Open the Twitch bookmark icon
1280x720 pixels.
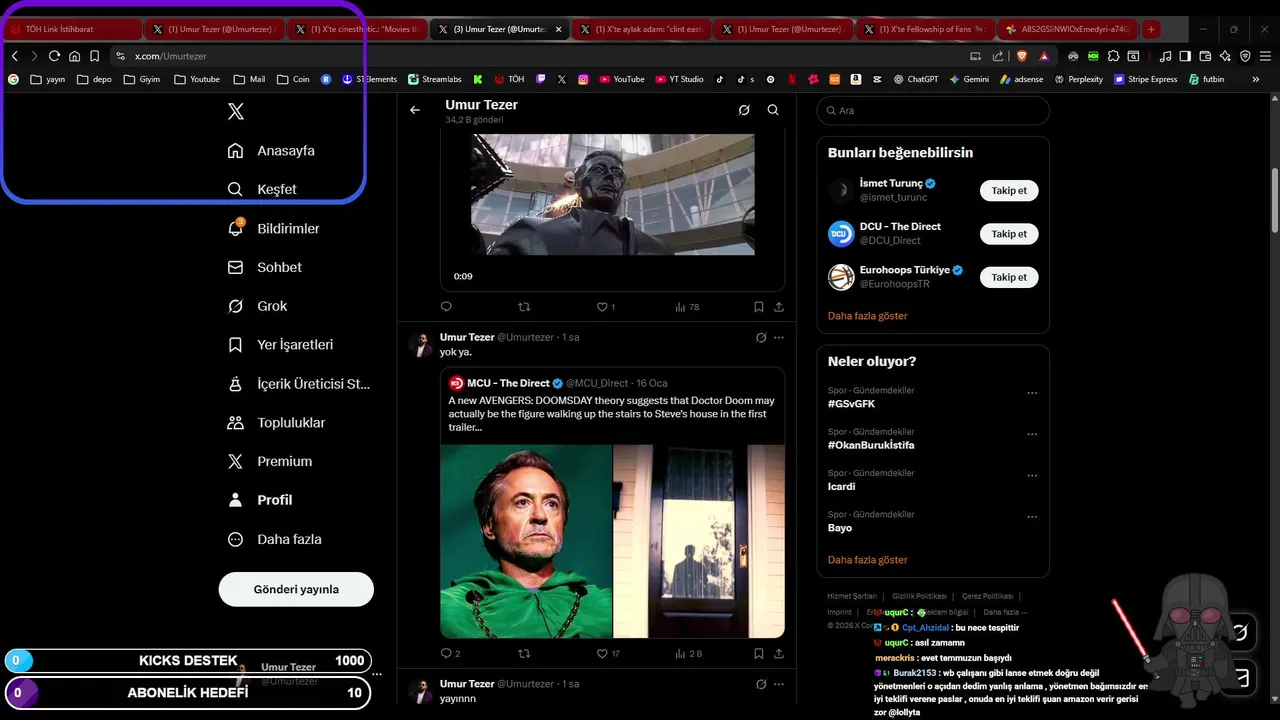pyautogui.click(x=541, y=79)
